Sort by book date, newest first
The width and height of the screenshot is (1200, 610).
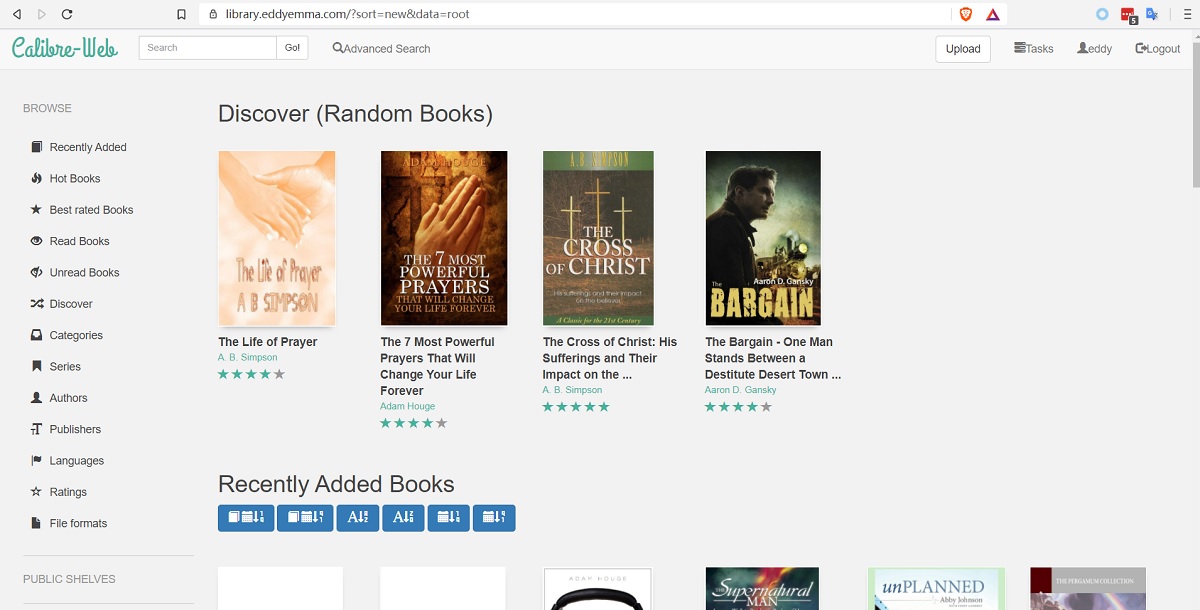[246, 517]
